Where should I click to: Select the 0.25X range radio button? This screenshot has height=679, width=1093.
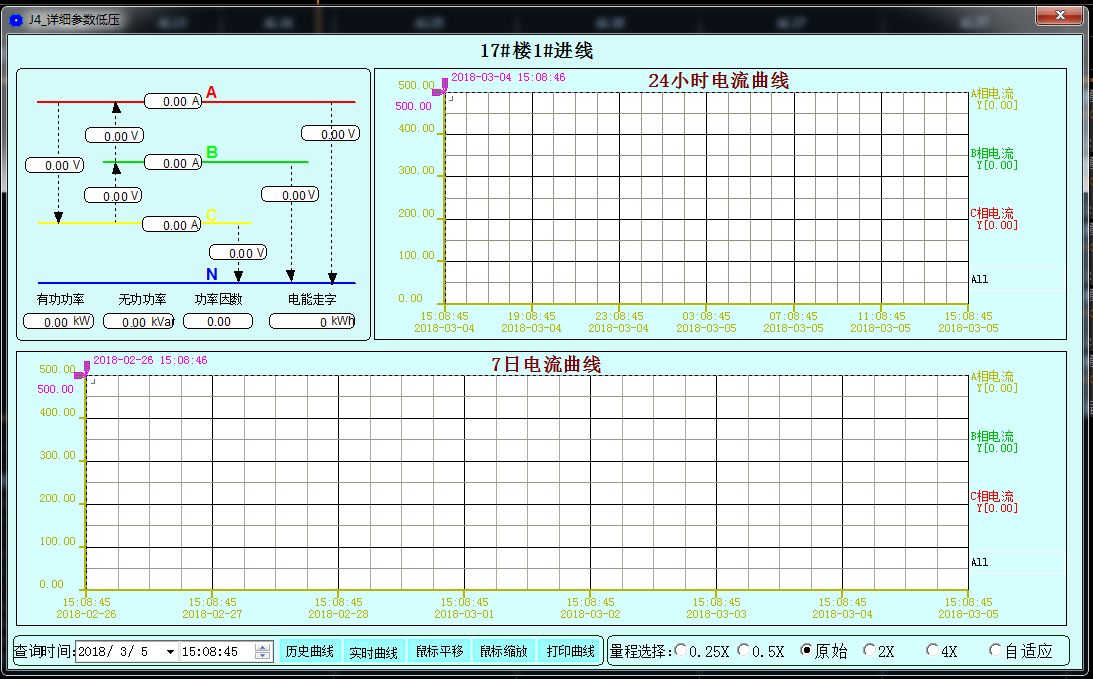(680, 650)
